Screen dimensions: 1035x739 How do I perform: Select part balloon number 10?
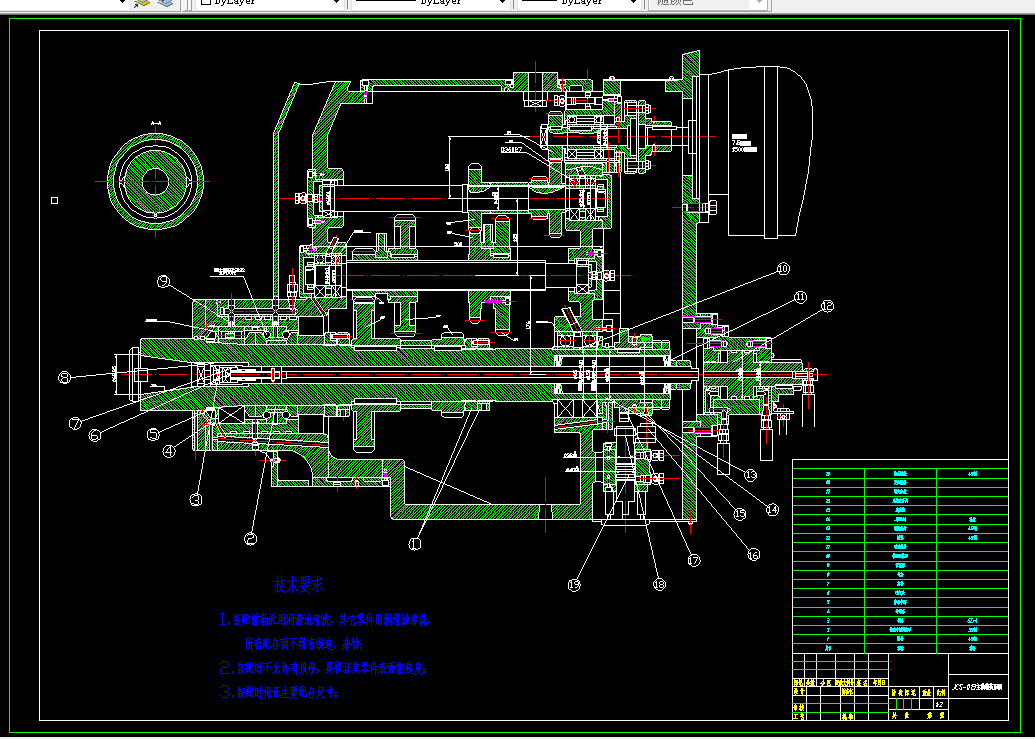[782, 269]
